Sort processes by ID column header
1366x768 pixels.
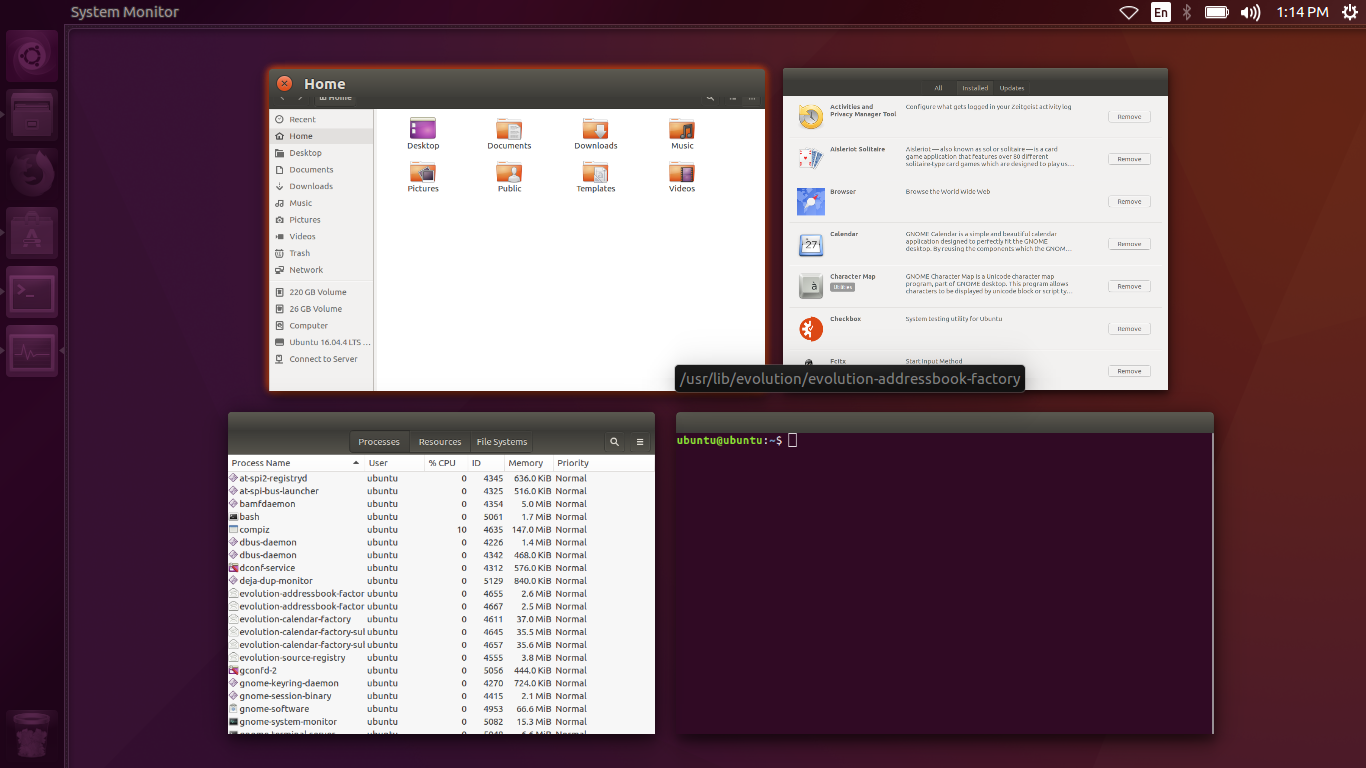pos(486,463)
